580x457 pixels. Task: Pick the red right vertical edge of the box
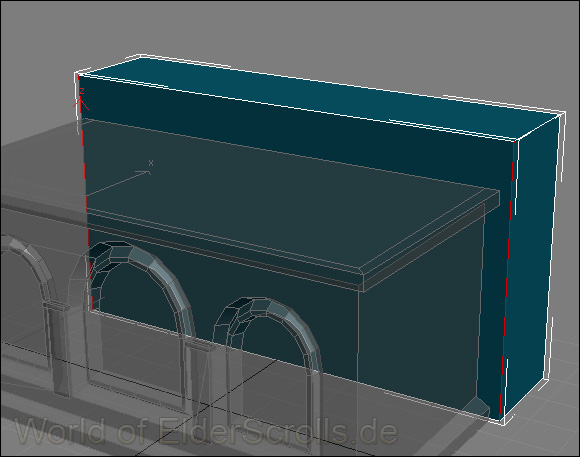click(x=507, y=281)
